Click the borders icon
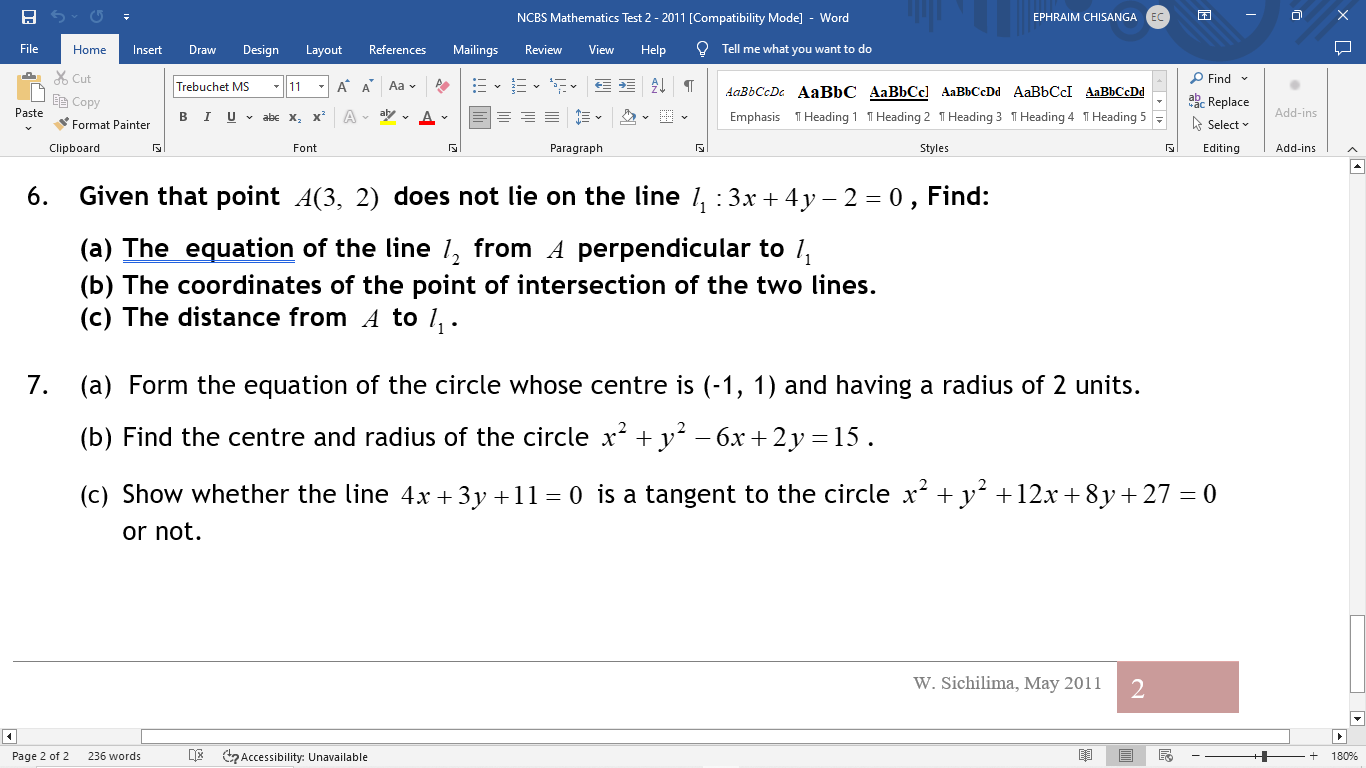This screenshot has height=768, width=1366. point(667,117)
